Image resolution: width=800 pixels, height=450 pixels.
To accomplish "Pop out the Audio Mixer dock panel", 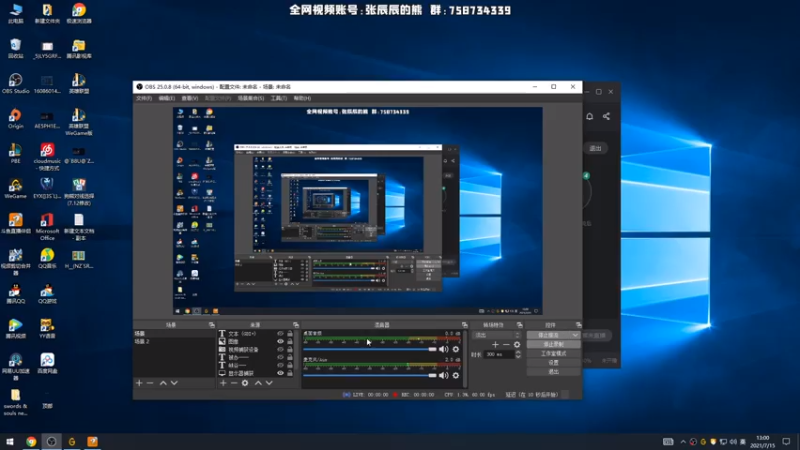I will coord(464,325).
